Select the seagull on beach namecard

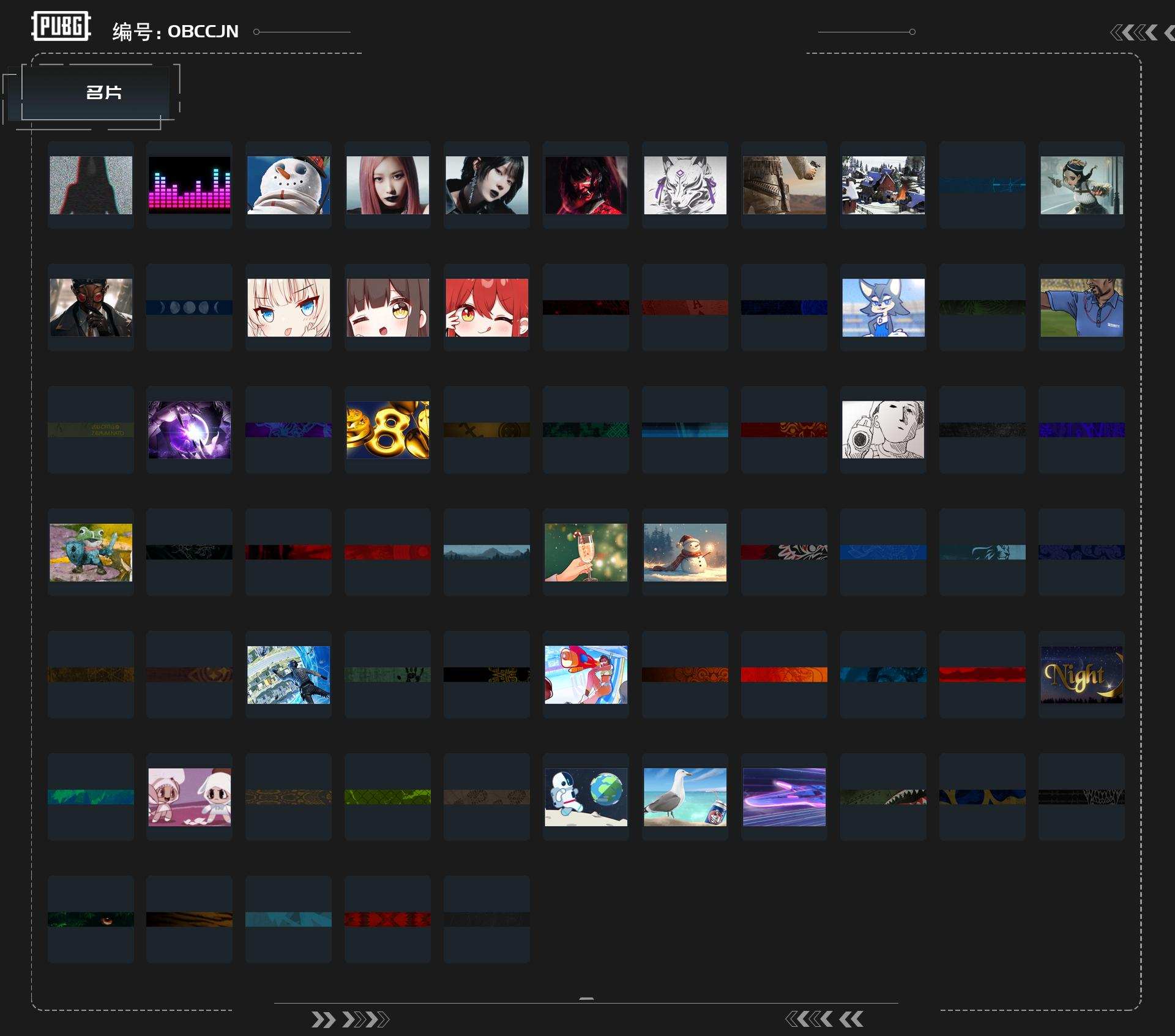click(685, 797)
